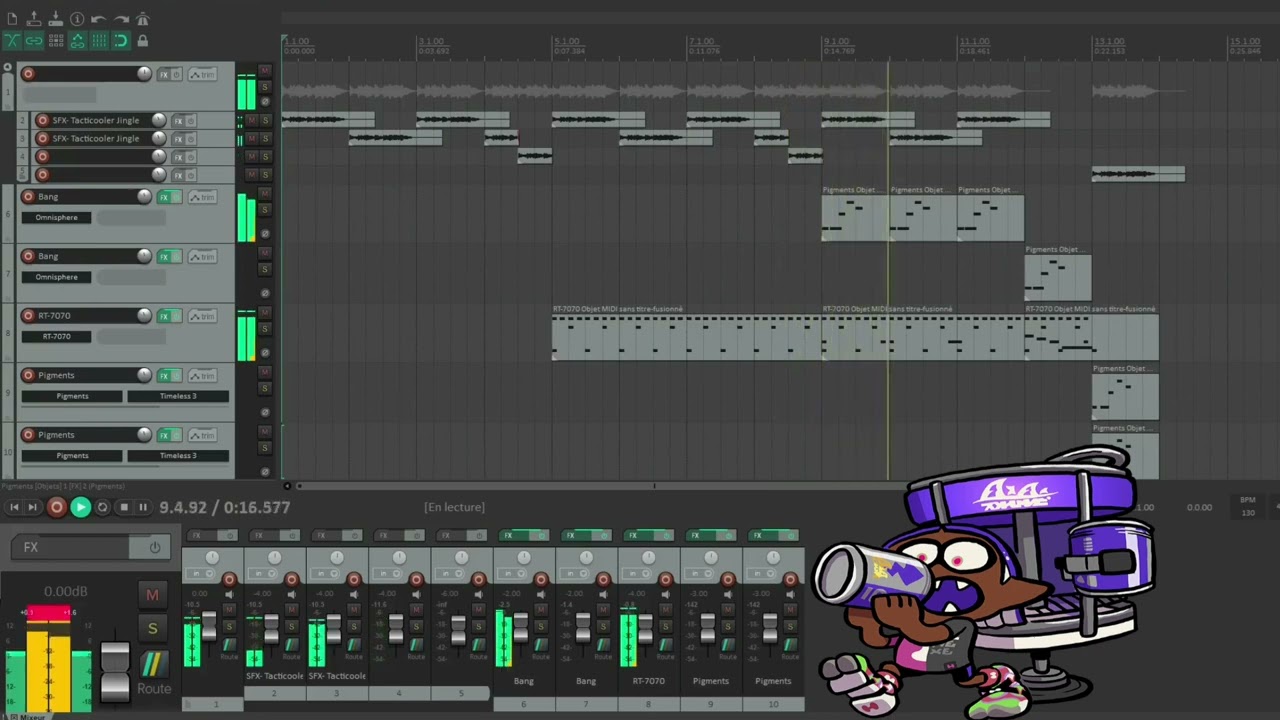Invert phase on track 1
The height and width of the screenshot is (720, 1280).
[264, 102]
